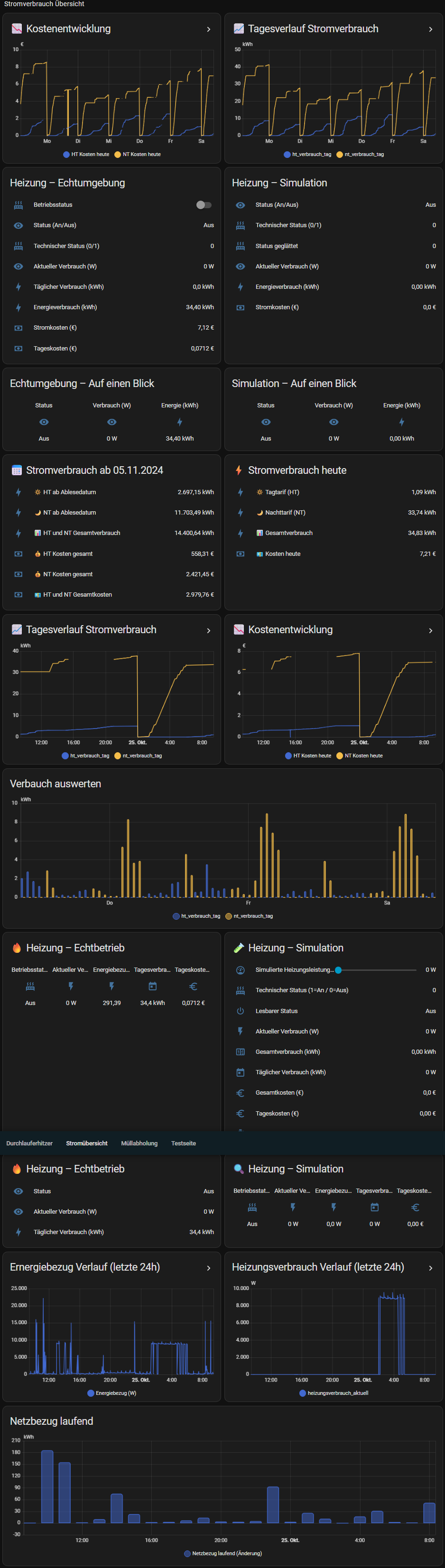
Task: Open the HT und NT Gesamtkosten entry
Action: 77,595
